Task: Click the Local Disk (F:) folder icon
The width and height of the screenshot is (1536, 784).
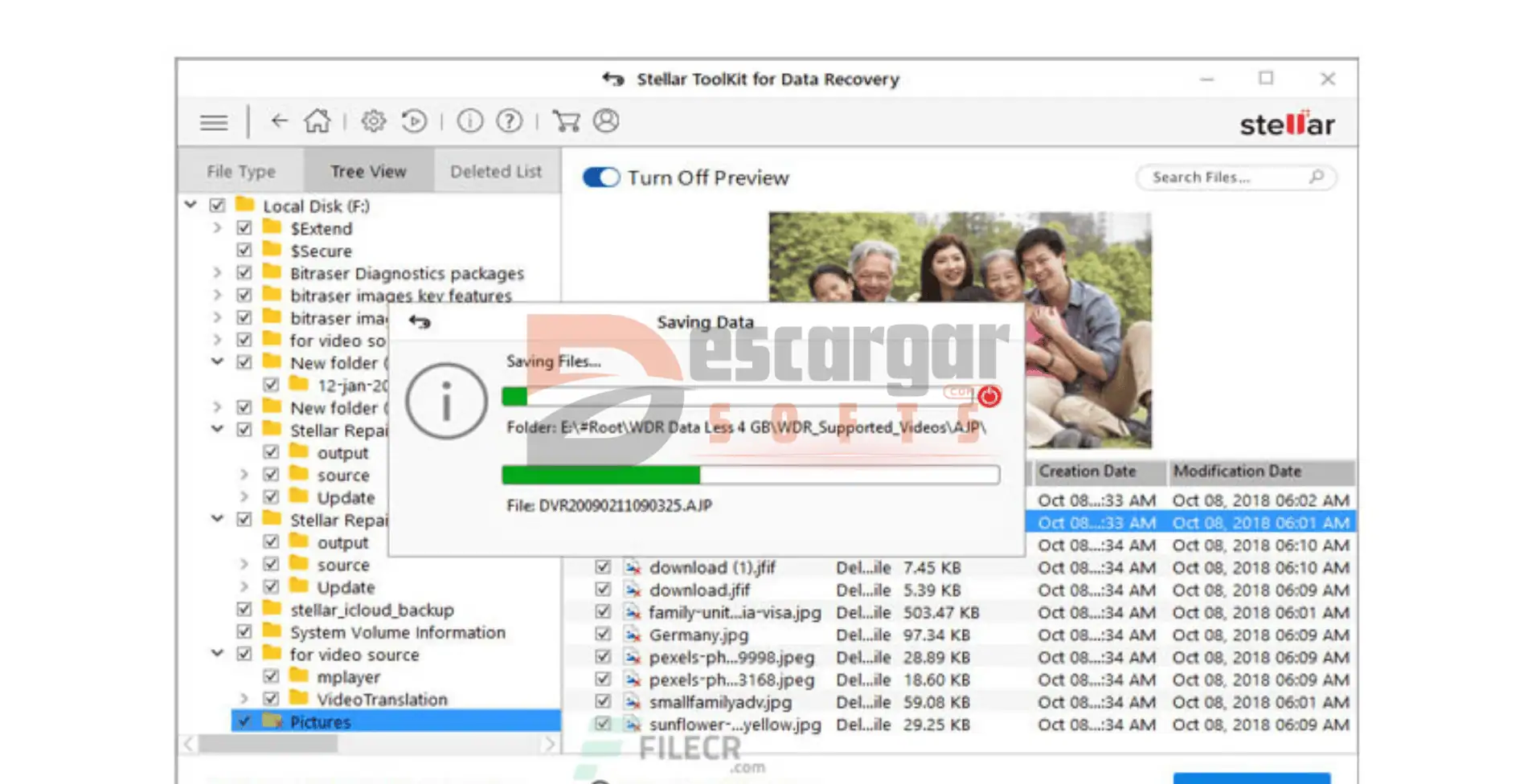Action: point(244,205)
